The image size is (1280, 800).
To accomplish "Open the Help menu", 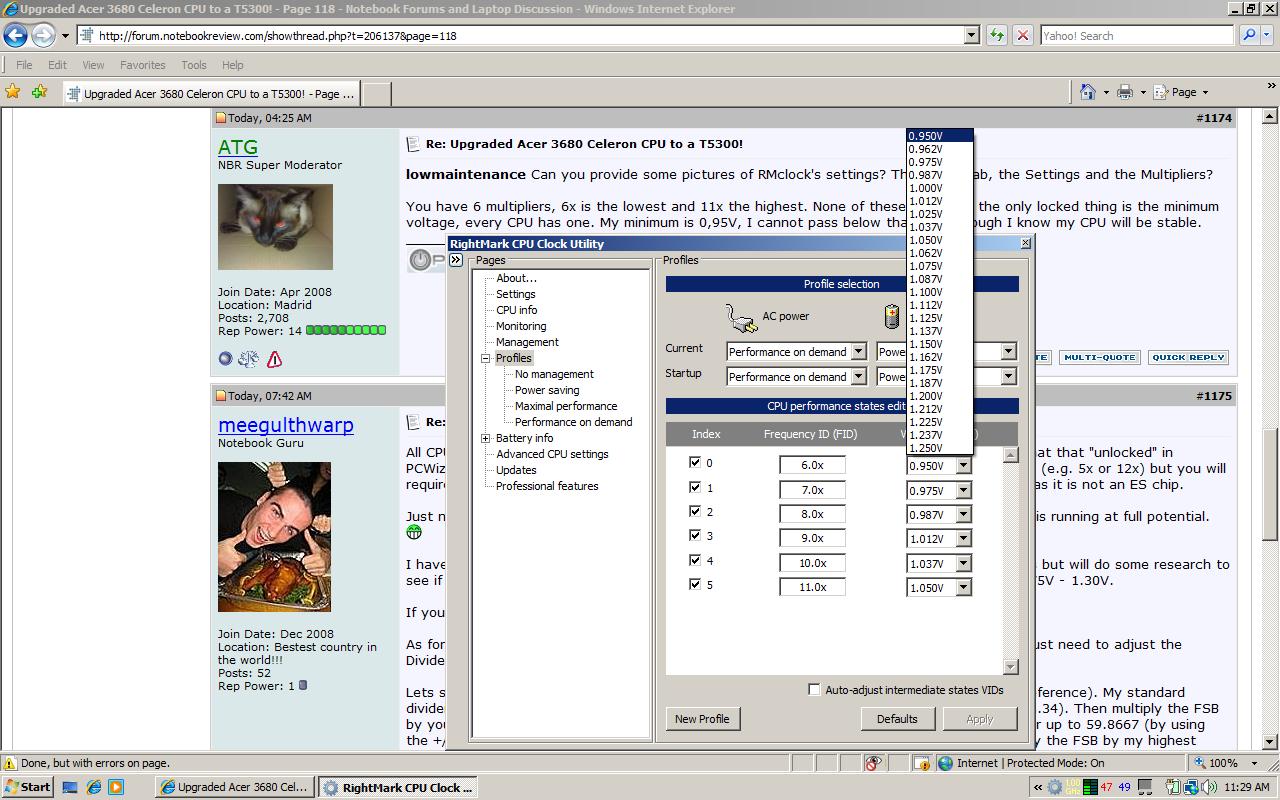I will [x=233, y=65].
